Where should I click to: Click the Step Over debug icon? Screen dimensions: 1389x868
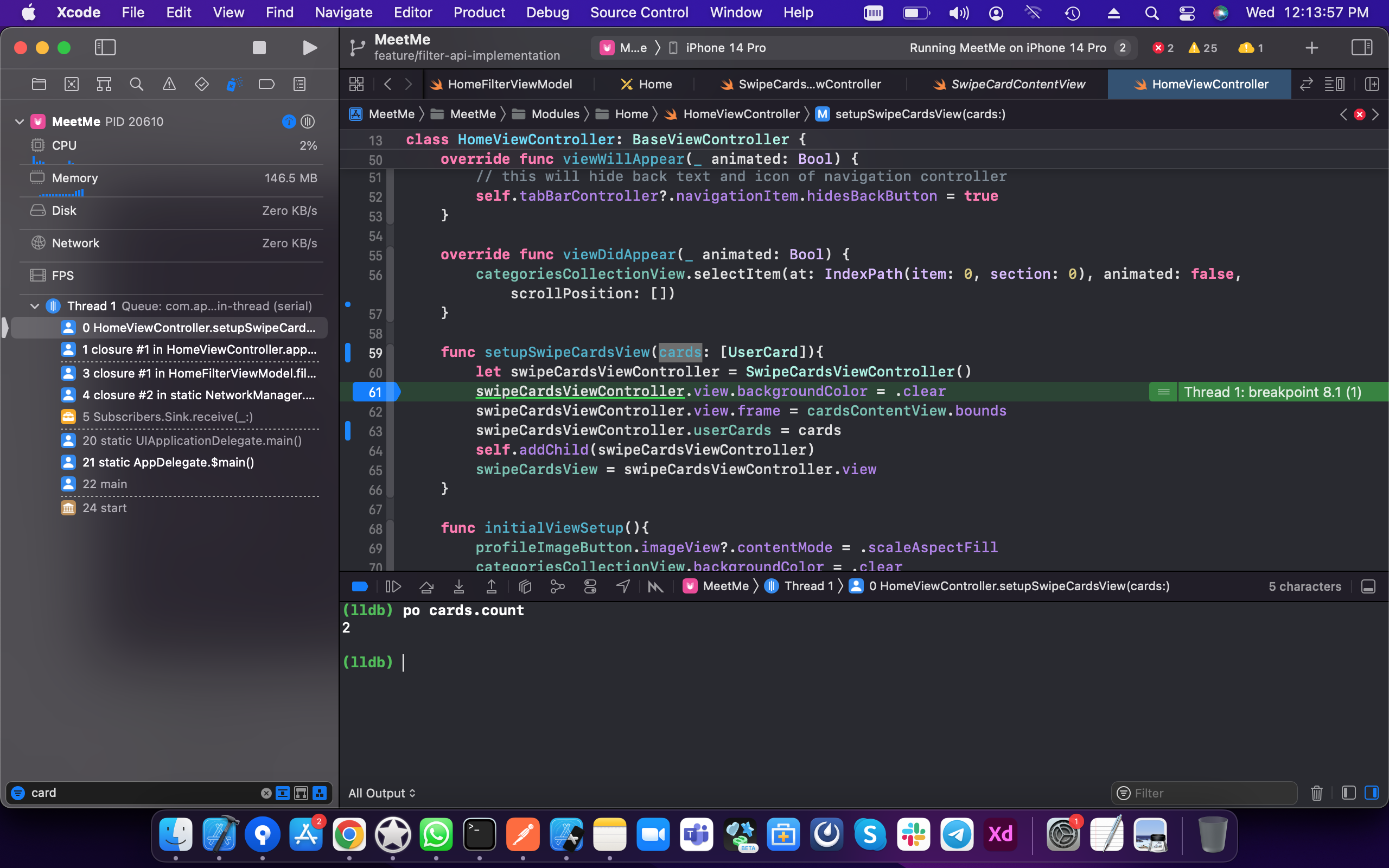(426, 586)
